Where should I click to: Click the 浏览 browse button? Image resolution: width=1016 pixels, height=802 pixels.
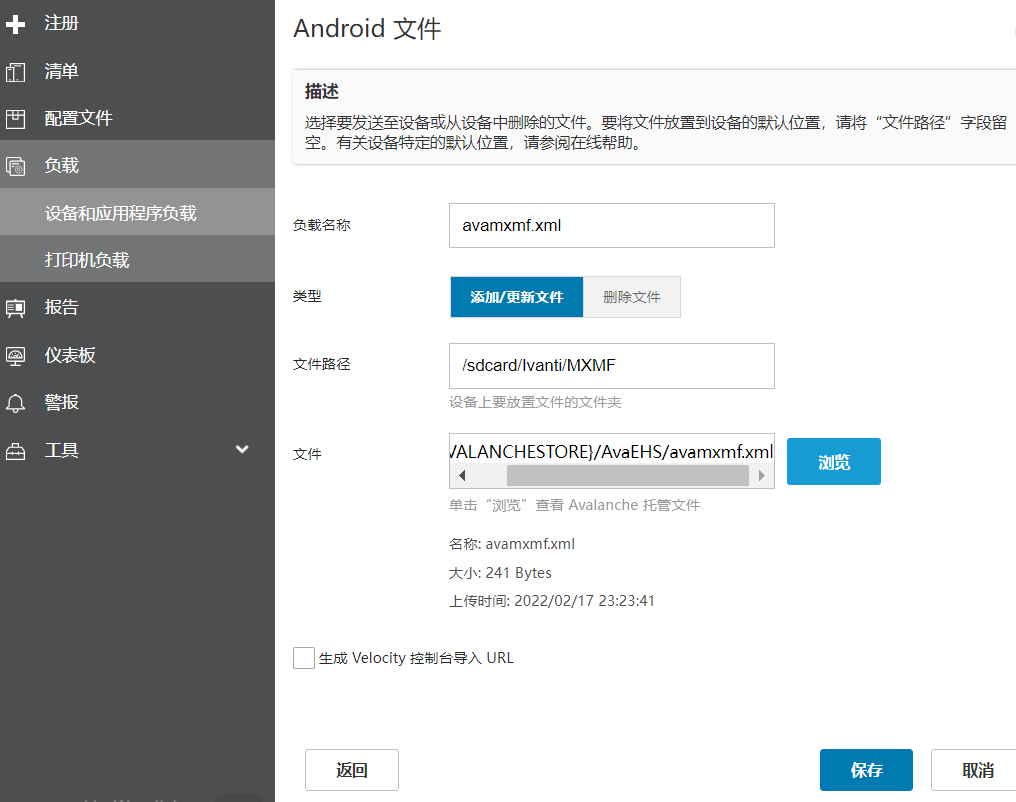point(833,462)
